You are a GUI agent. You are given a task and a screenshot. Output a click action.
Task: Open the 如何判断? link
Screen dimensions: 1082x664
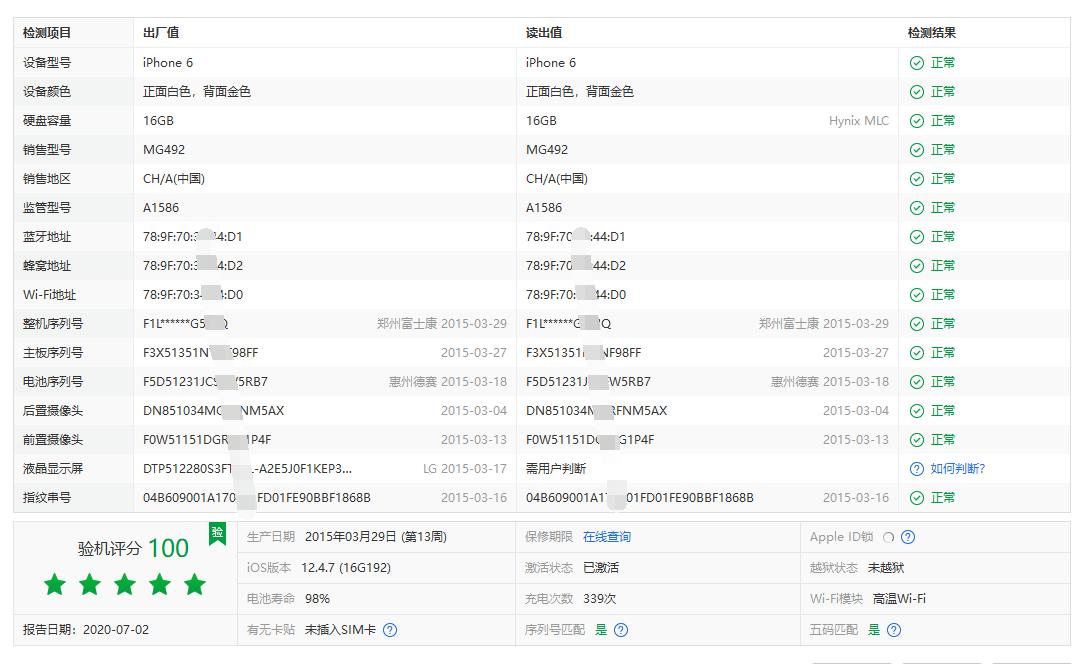pos(957,468)
